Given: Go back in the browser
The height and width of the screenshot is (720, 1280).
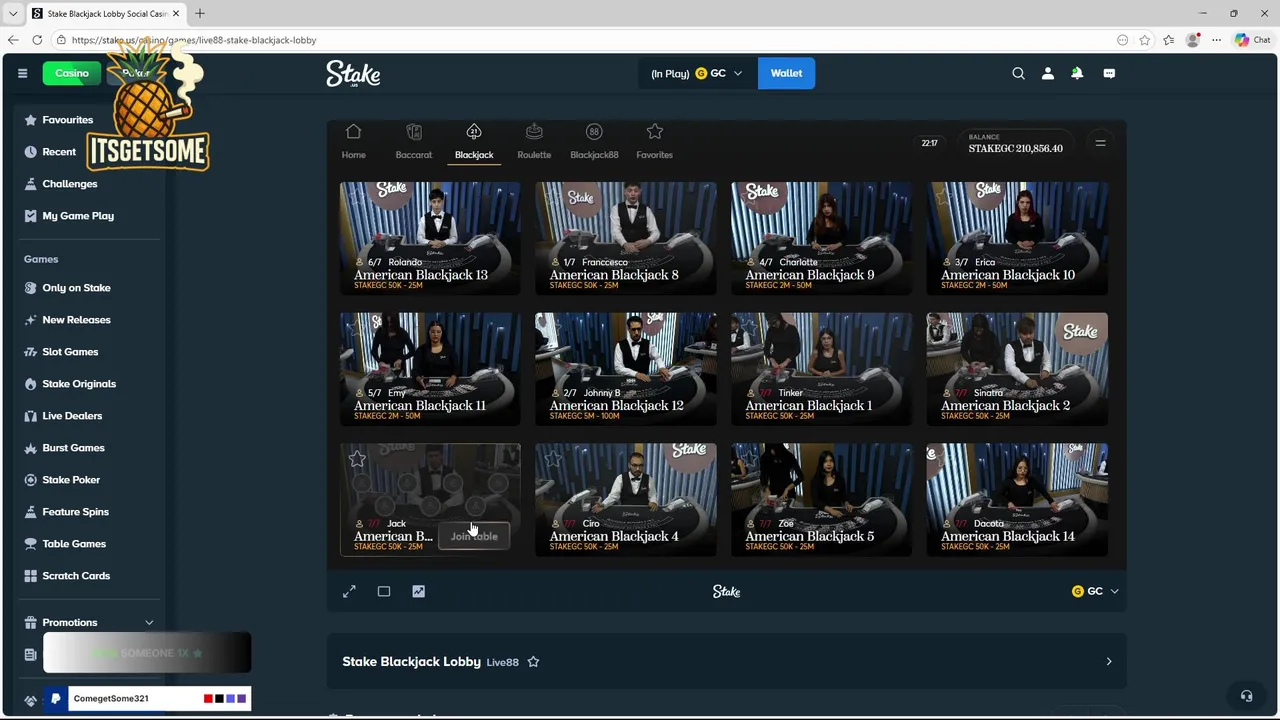Looking at the screenshot, I should [13, 40].
